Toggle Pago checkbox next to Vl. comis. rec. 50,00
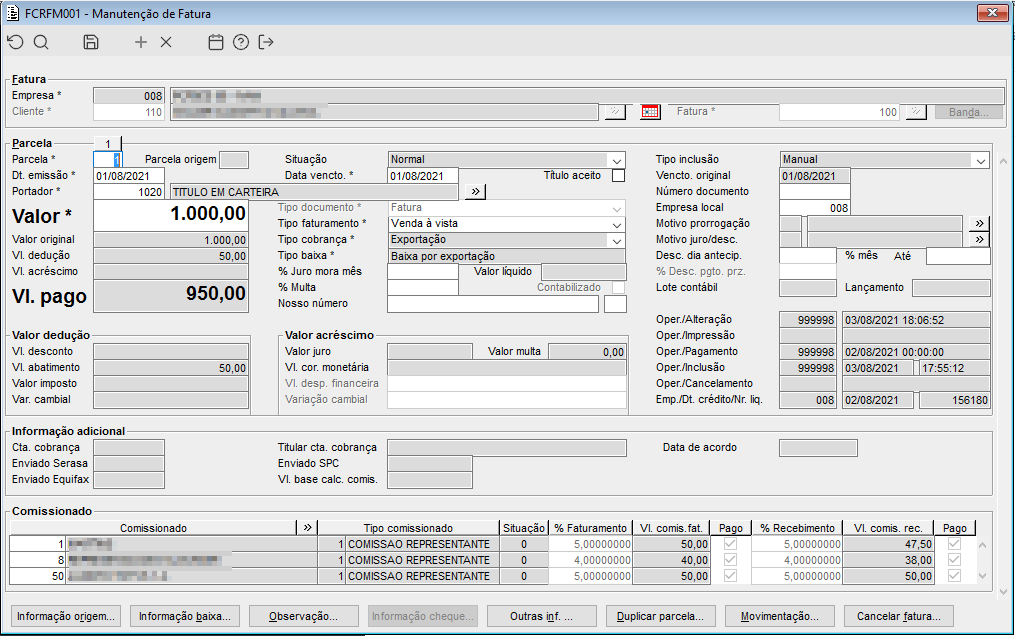Screen dimensions: 1015x636 (954, 576)
